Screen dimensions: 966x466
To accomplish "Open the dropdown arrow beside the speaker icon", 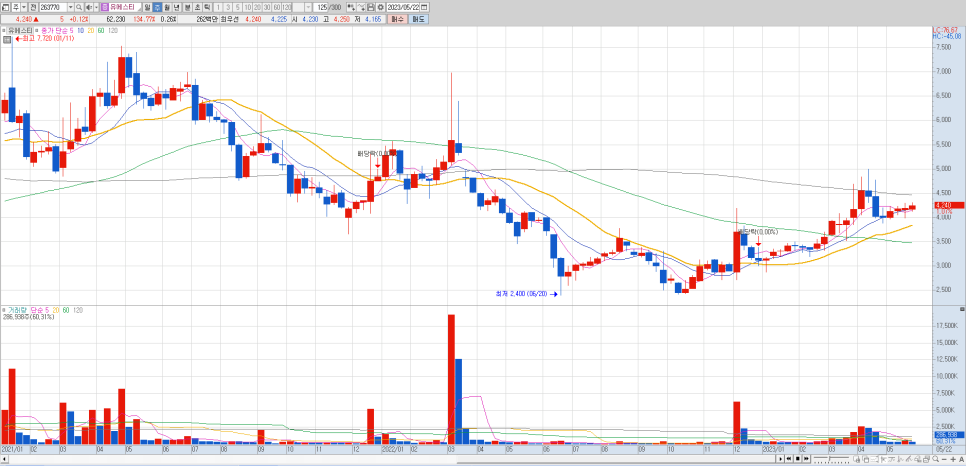I will 96,7.
